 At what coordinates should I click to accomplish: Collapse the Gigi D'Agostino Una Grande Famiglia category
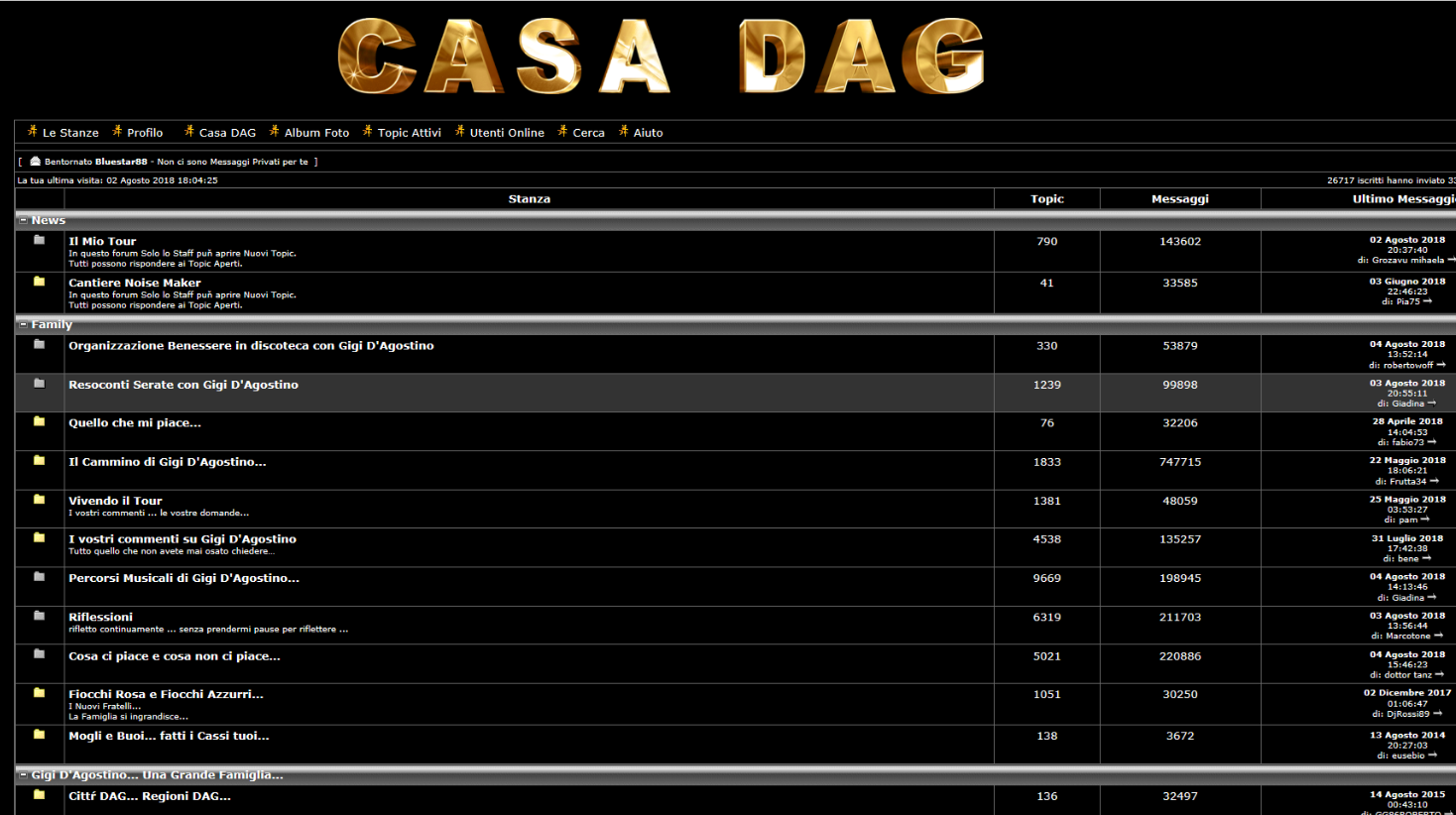click(x=23, y=774)
